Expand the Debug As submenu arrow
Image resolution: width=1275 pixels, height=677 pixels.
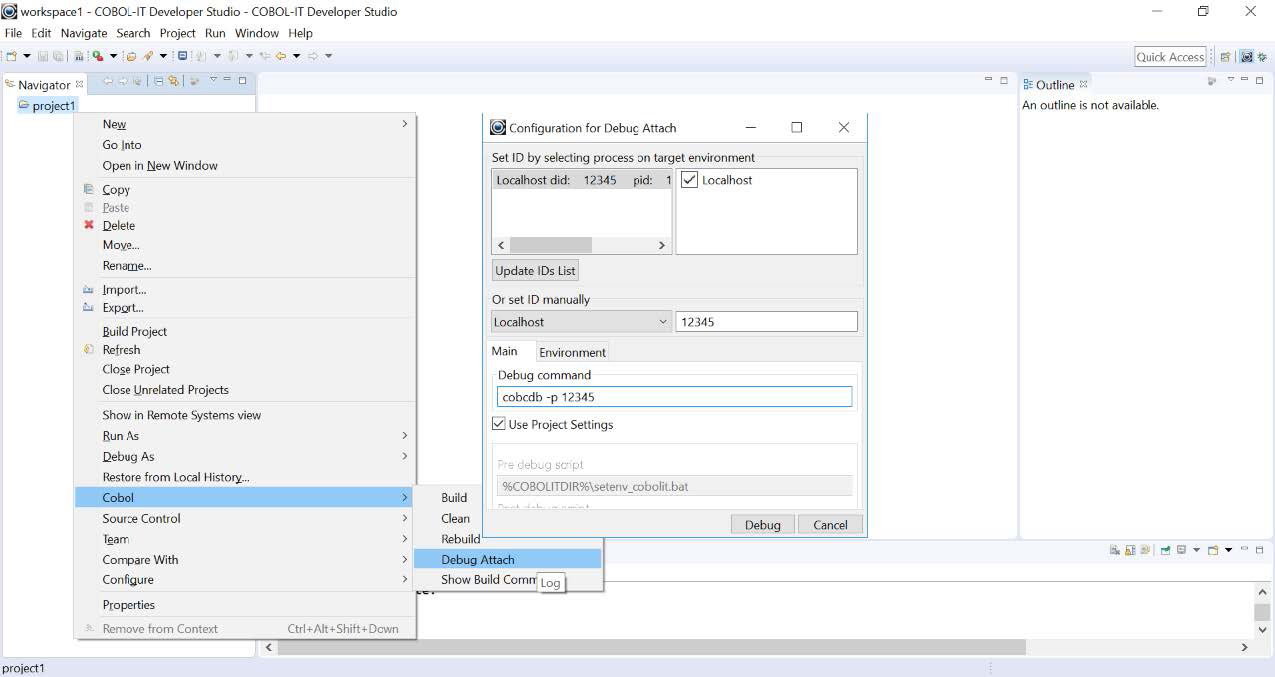pos(404,456)
